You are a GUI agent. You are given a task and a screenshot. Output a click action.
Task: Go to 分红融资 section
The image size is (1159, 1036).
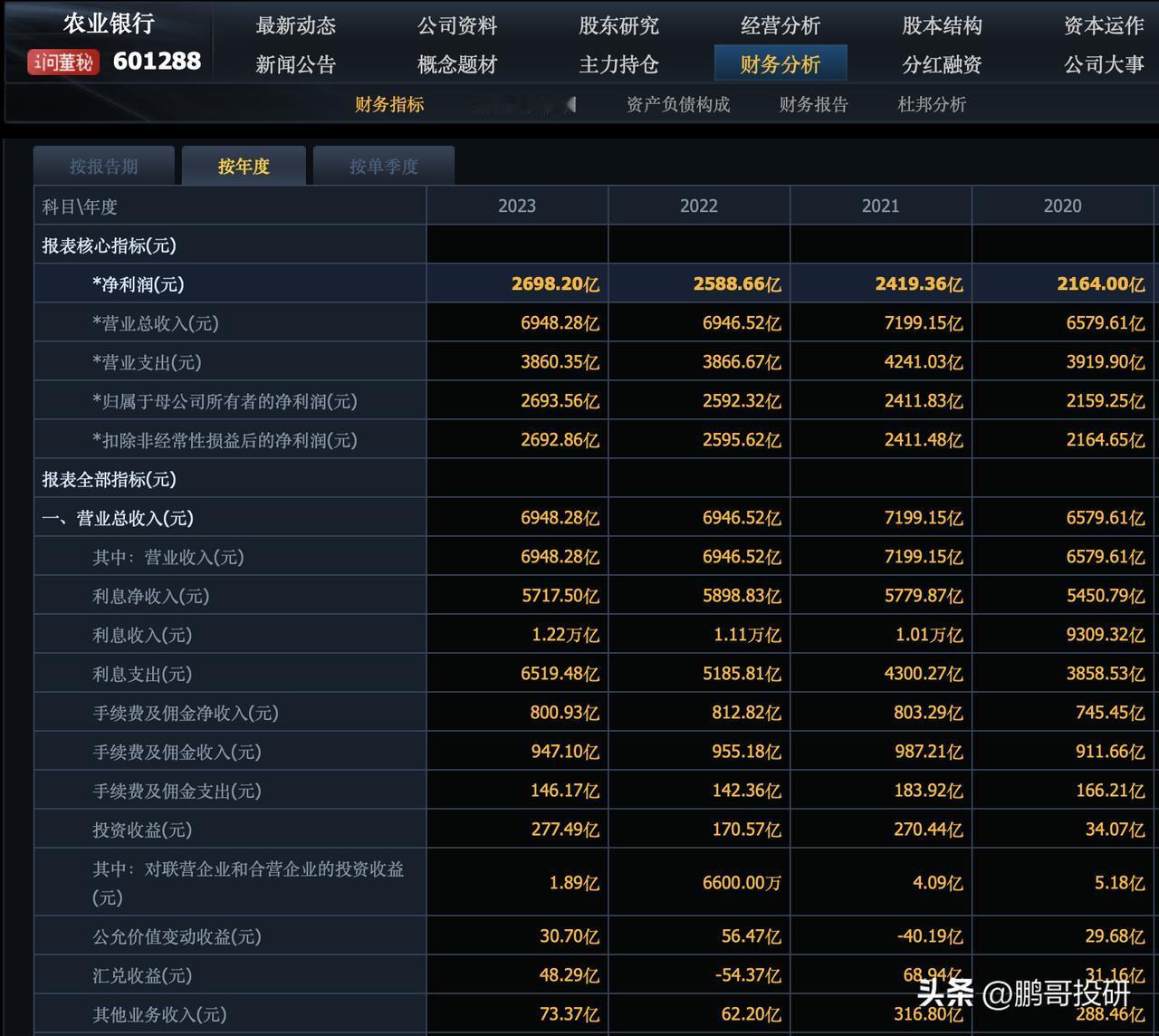pos(942,64)
